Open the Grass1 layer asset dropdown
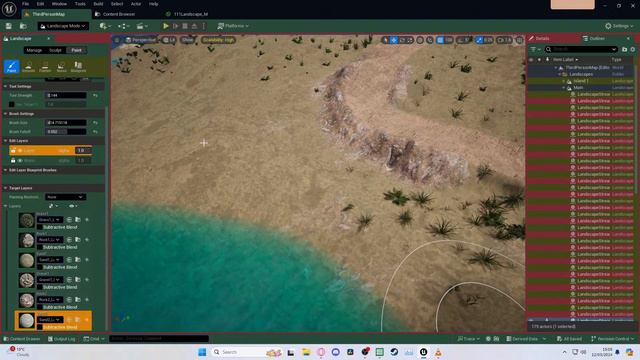 tap(50, 220)
